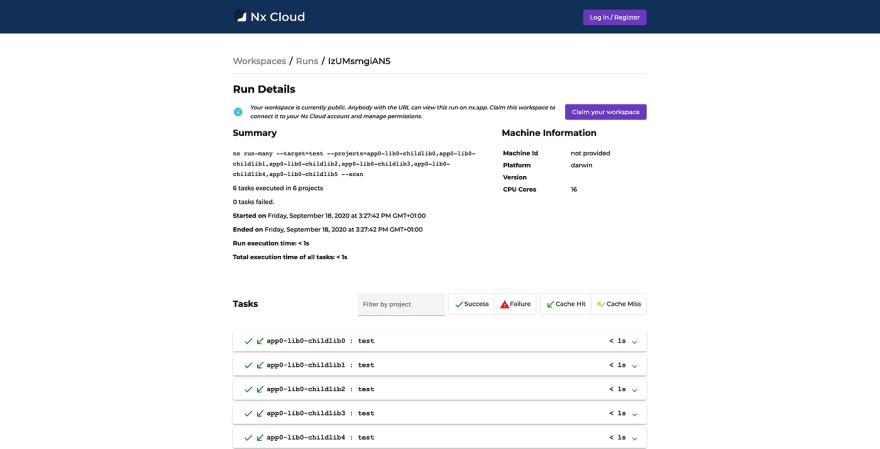880x449 pixels.
Task: Click the Log in / Register button
Action: point(615,17)
